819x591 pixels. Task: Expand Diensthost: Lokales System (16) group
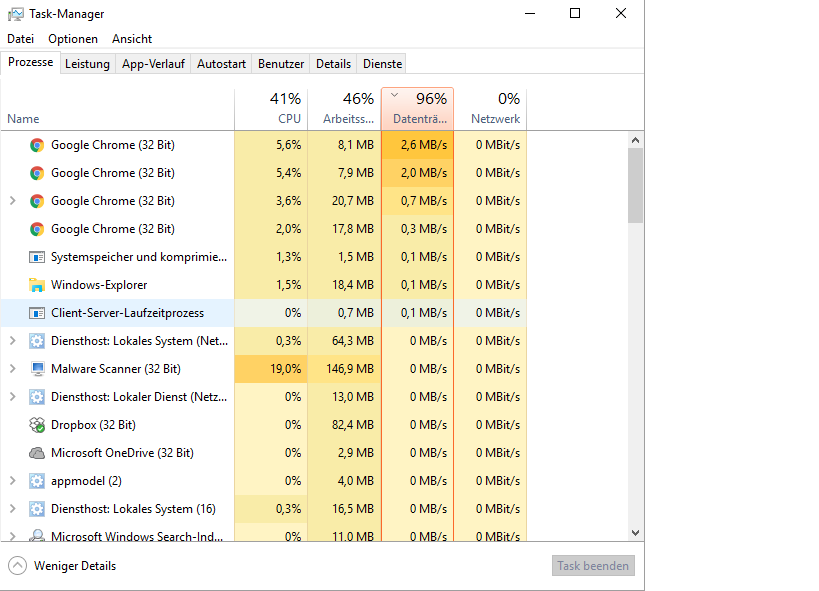pyautogui.click(x=13, y=508)
